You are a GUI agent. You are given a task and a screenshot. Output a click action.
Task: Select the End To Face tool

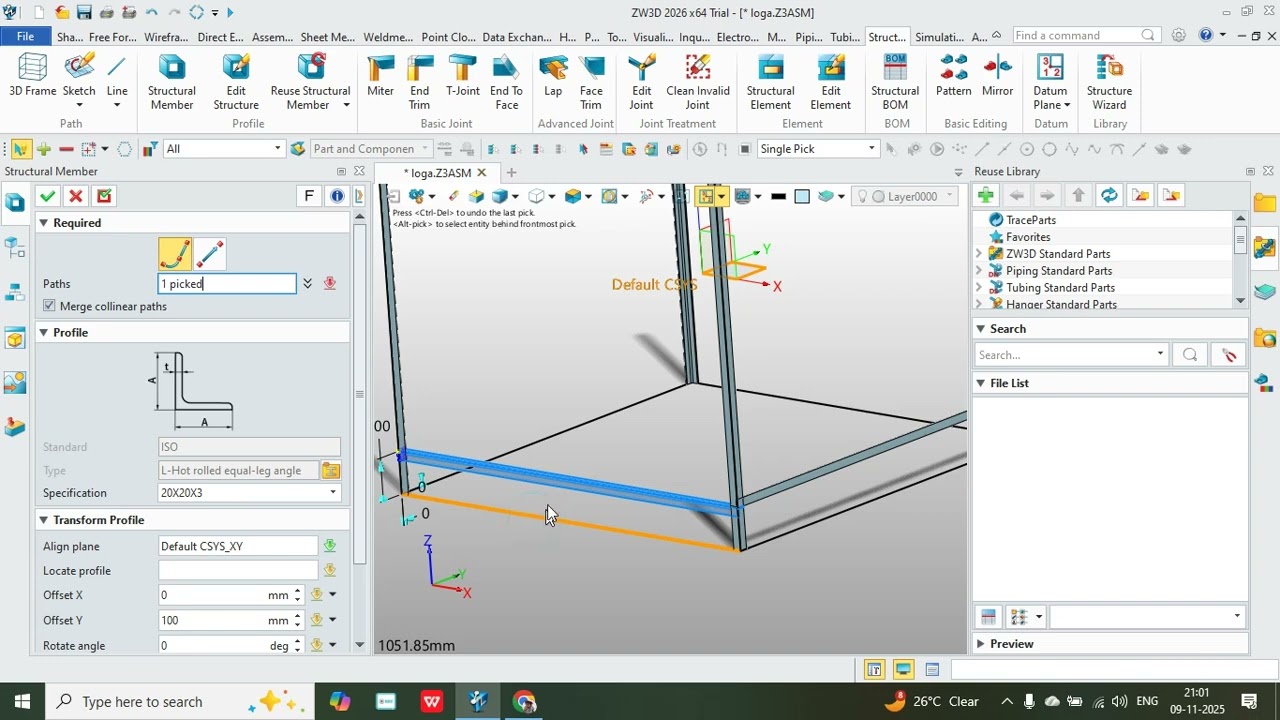[x=506, y=82]
